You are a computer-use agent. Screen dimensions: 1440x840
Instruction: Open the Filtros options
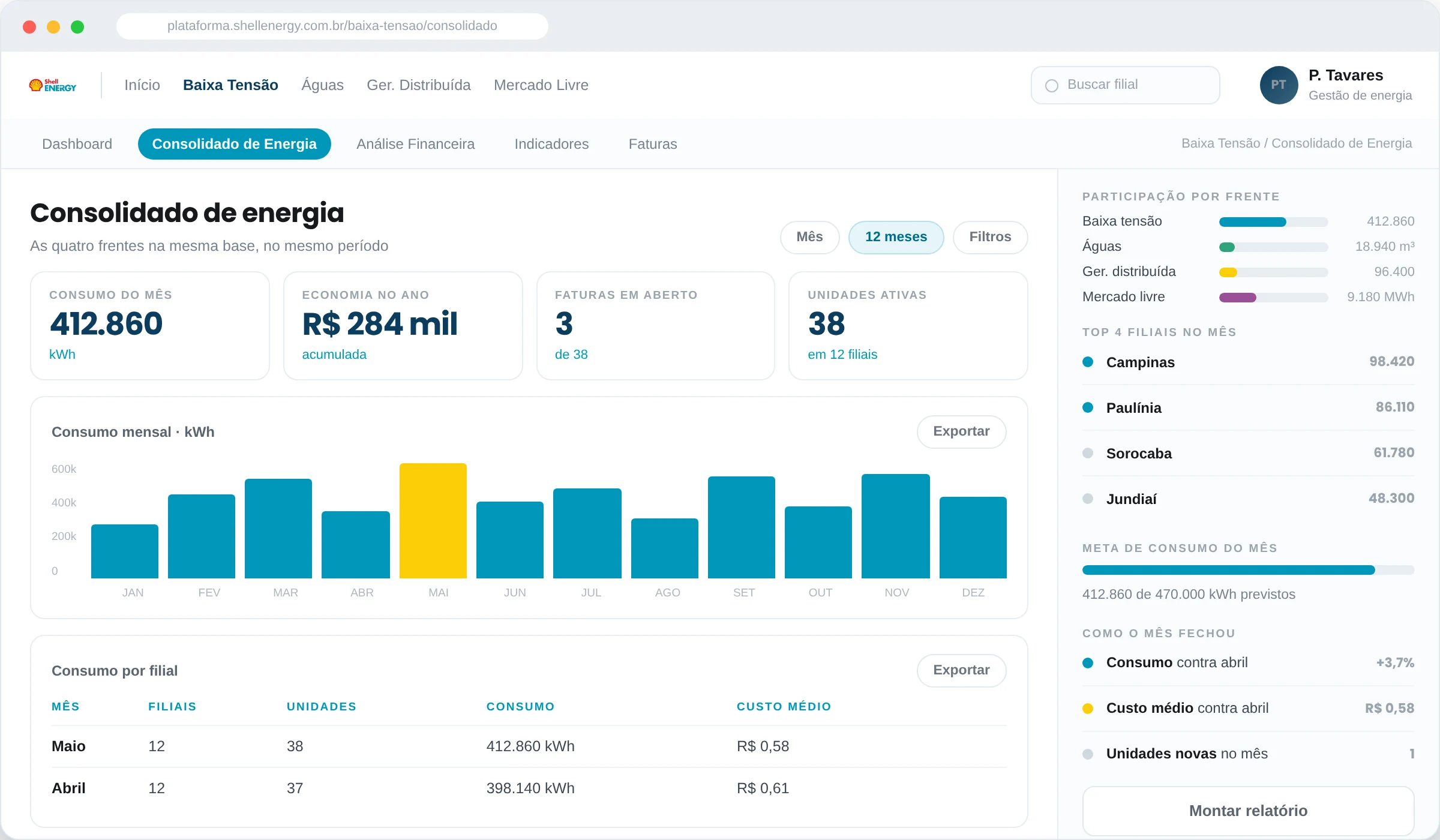(x=990, y=238)
